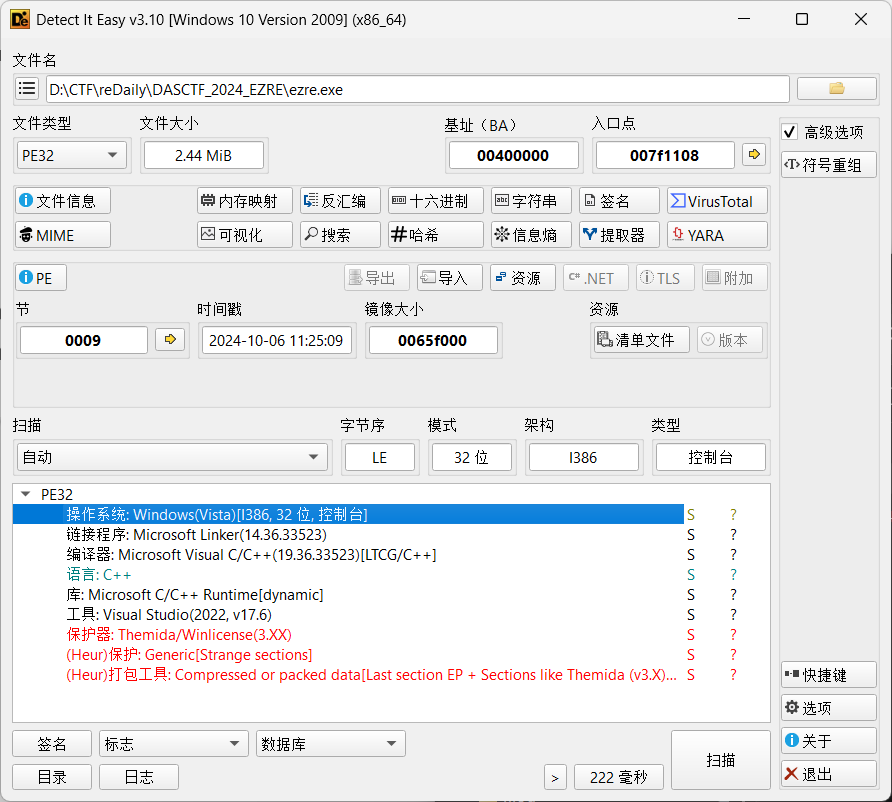Image resolution: width=892 pixels, height=802 pixels.
Task: Open 选项 options gear
Action: [x=829, y=708]
